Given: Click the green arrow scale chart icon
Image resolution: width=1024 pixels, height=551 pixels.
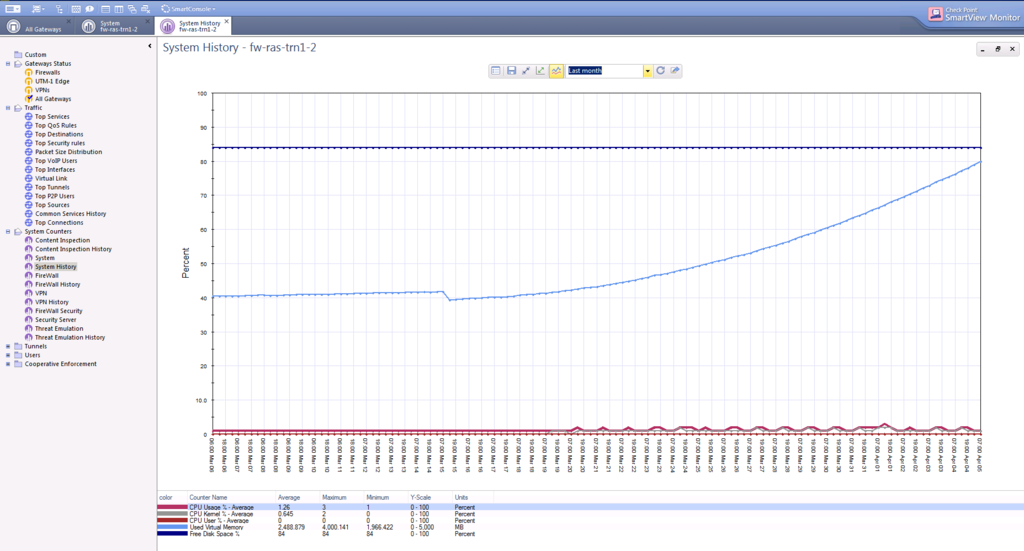Looking at the screenshot, I should pyautogui.click(x=540, y=71).
